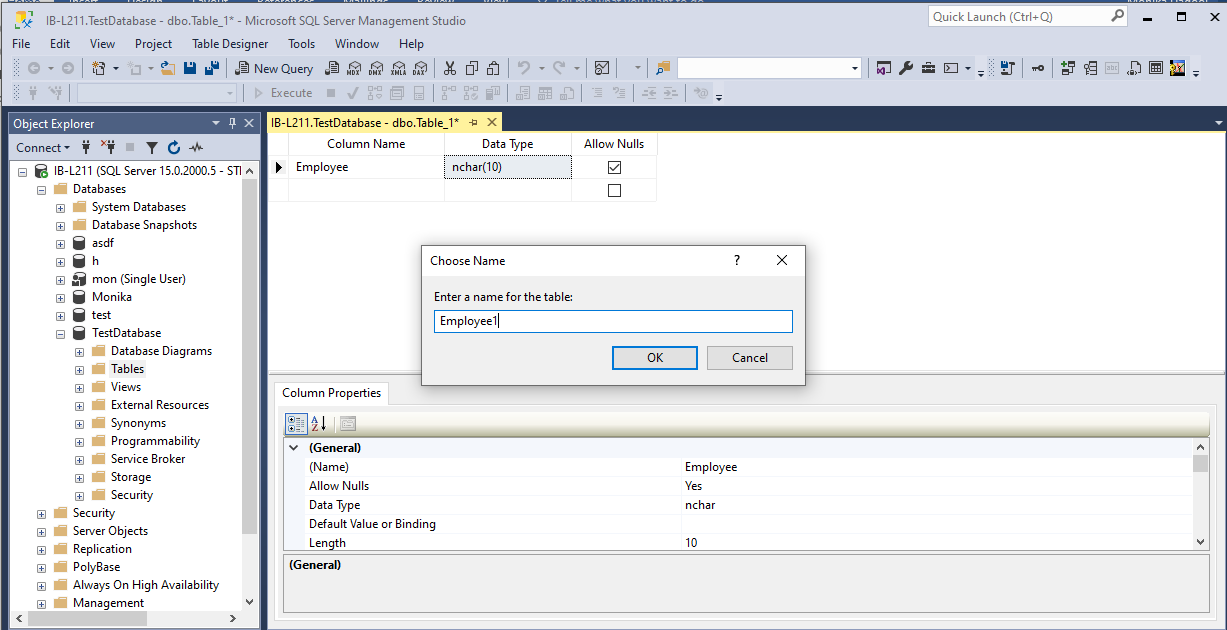The image size is (1227, 630).
Task: Click OK in Choose Name dialog
Action: point(655,358)
